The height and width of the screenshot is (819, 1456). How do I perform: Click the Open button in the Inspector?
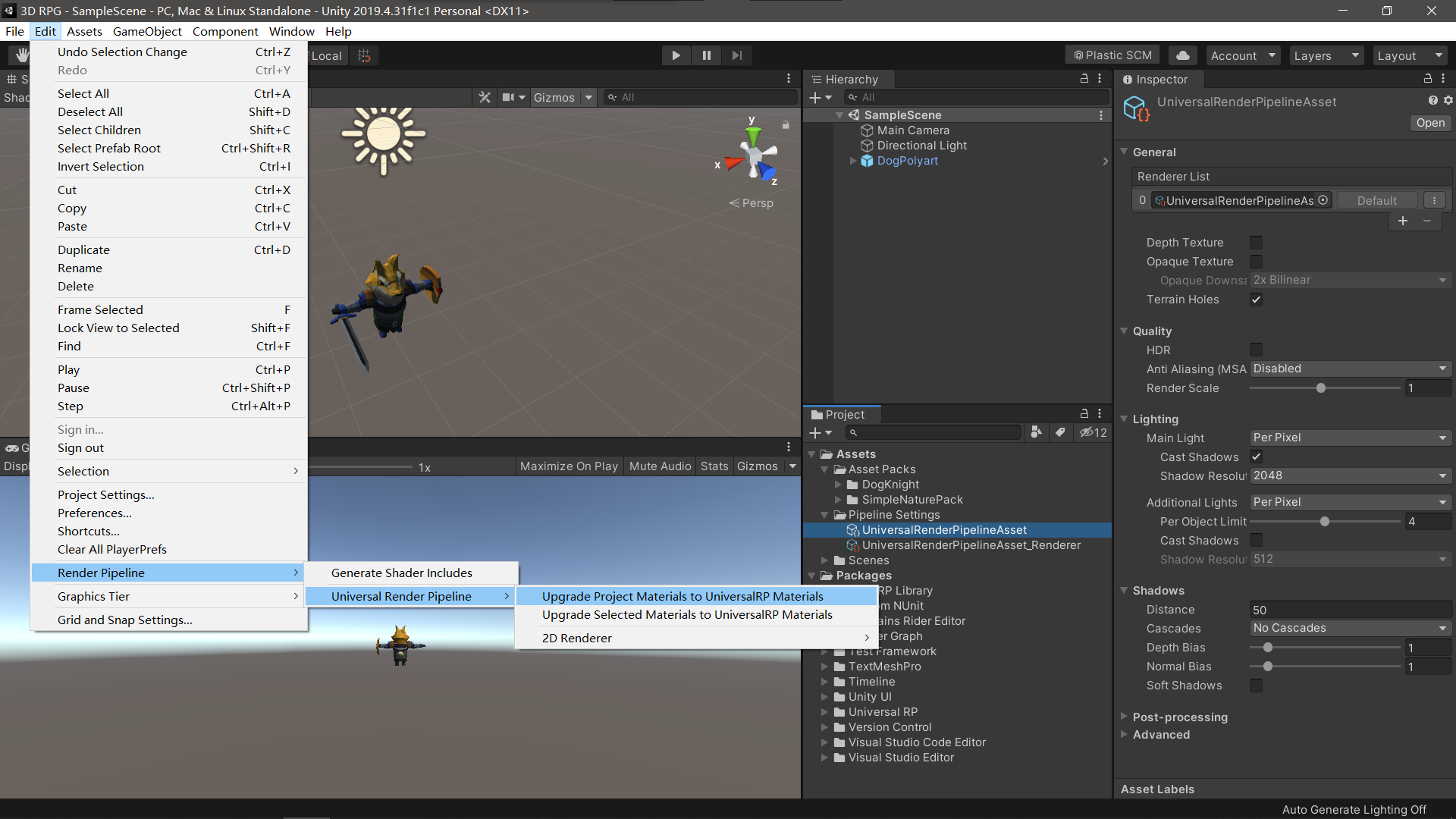coord(1429,123)
